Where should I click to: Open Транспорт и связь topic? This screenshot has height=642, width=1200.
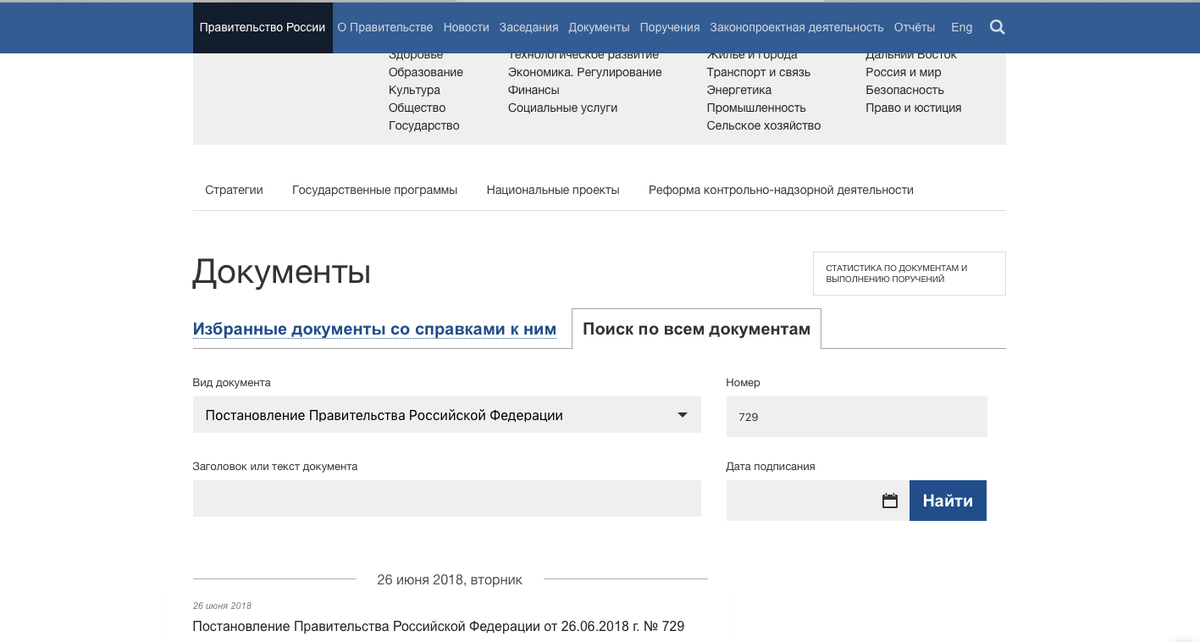click(x=759, y=72)
